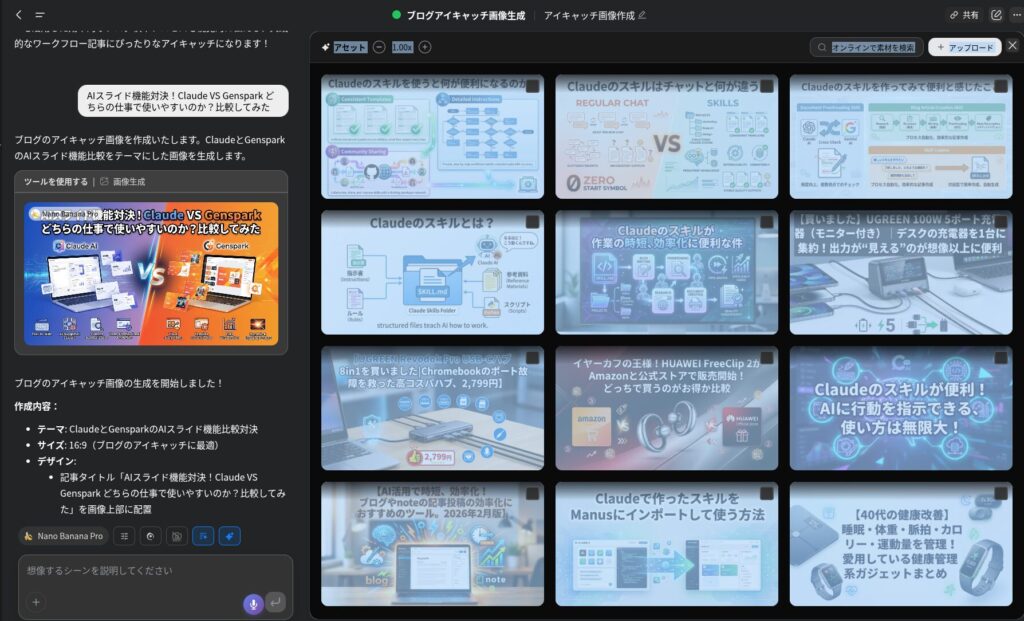
Task: Close the asset panel with X
Action: [x=1012, y=46]
